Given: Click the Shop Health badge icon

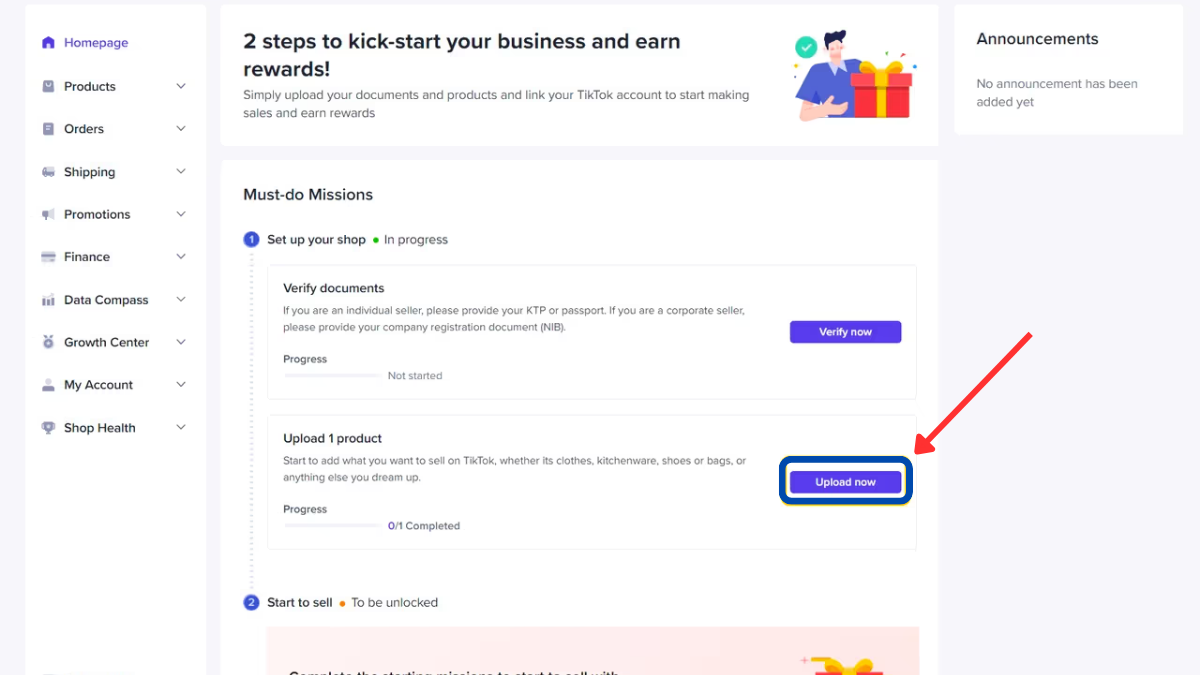Looking at the screenshot, I should (48, 427).
